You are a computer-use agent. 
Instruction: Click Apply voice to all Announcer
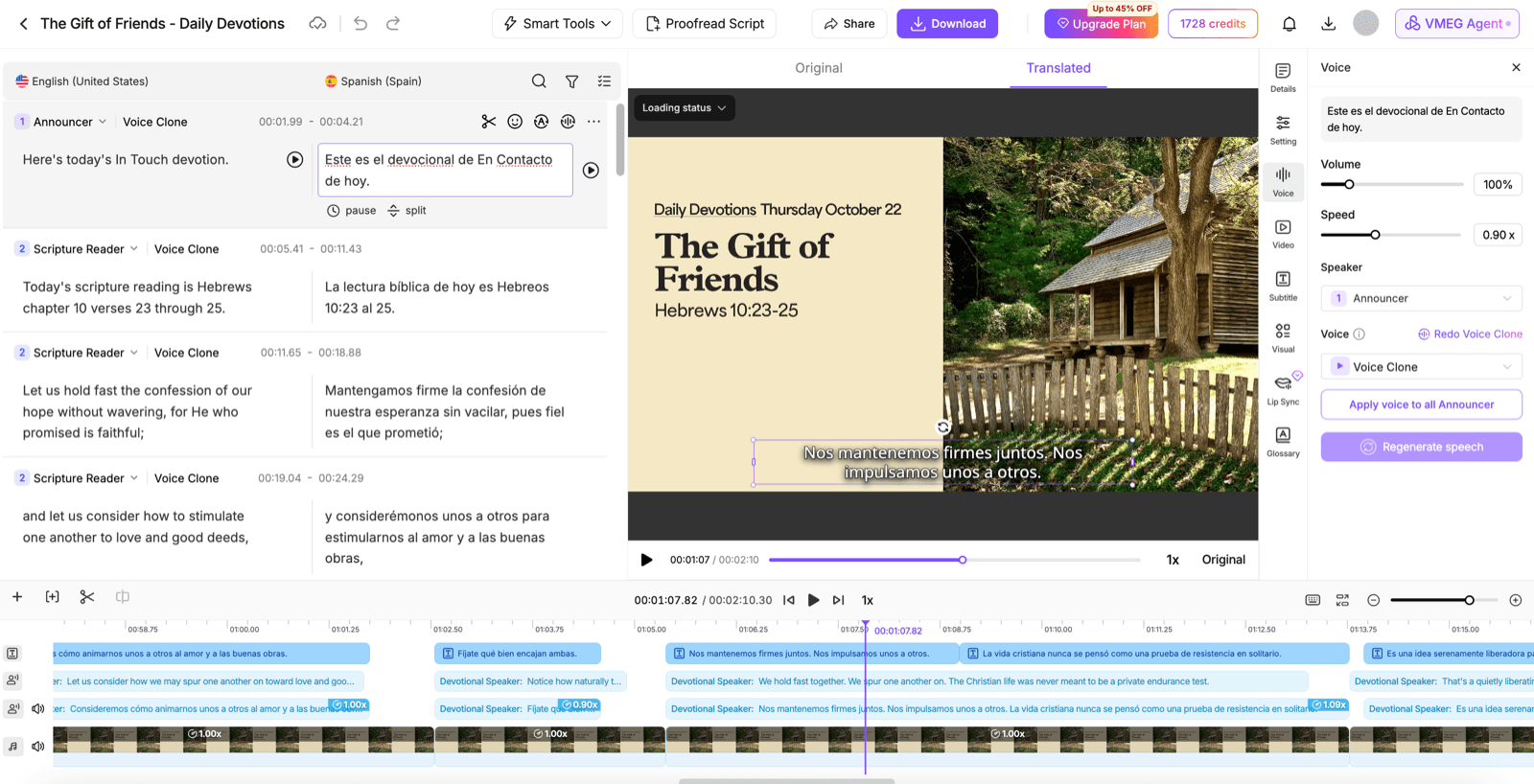(x=1421, y=404)
